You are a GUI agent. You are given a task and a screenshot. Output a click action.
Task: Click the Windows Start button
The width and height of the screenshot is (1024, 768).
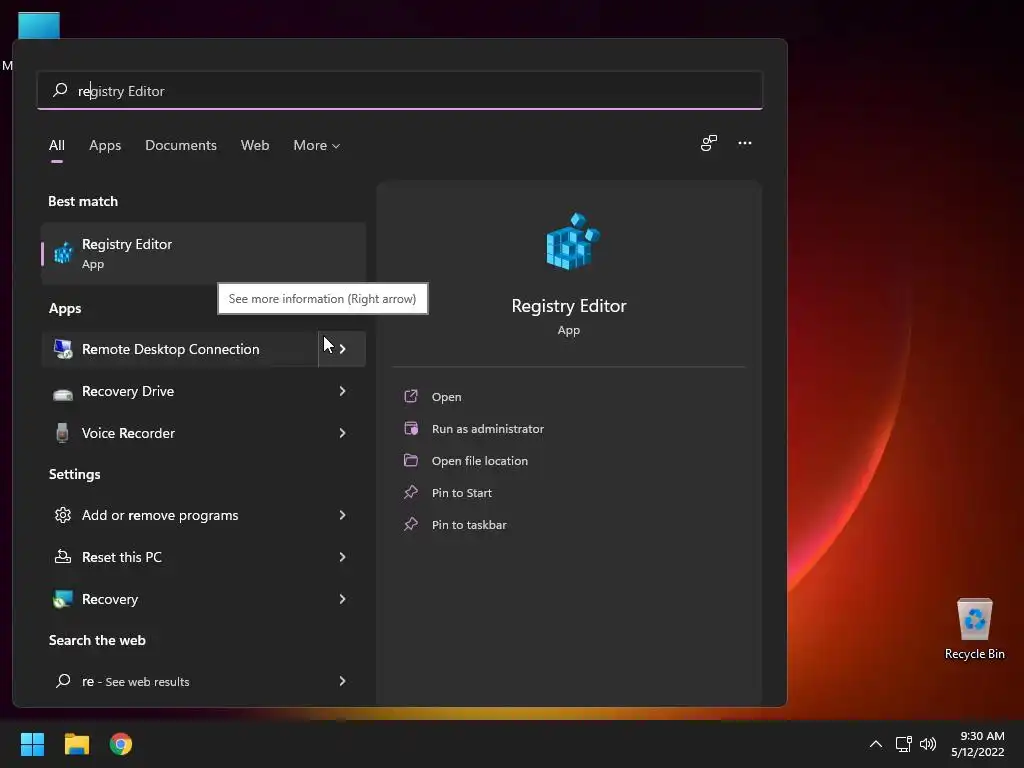point(32,744)
